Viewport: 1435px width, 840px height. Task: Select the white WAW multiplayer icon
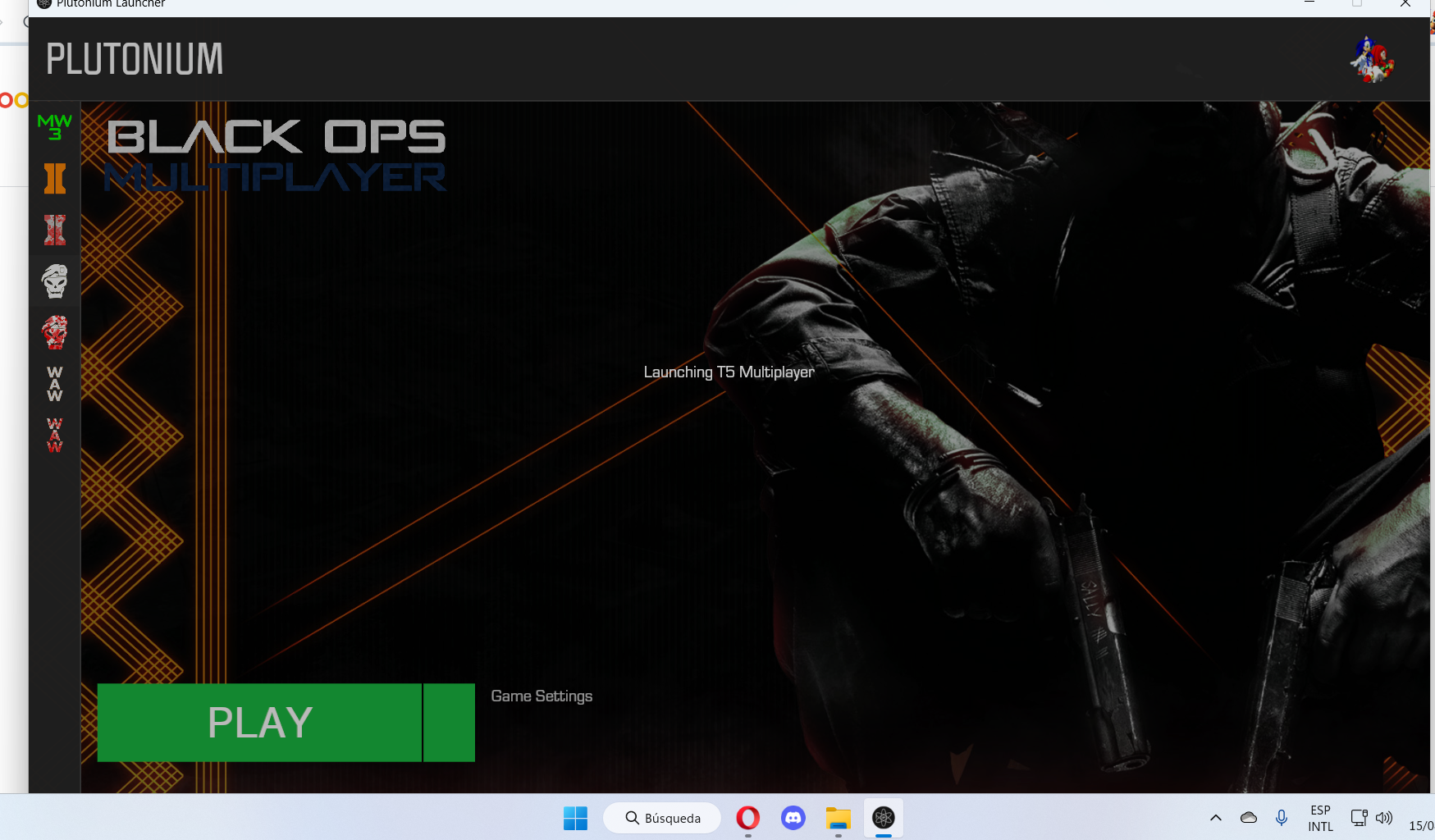click(55, 384)
